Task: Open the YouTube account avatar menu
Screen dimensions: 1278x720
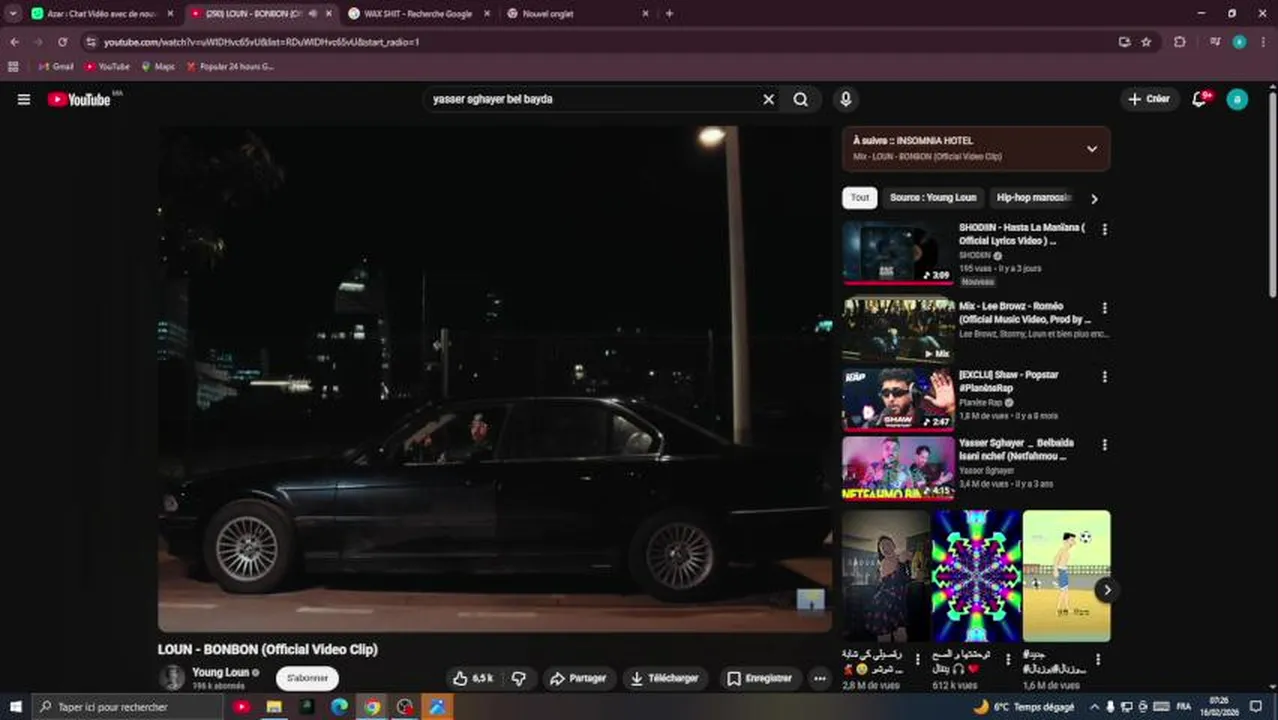Action: pos(1237,99)
